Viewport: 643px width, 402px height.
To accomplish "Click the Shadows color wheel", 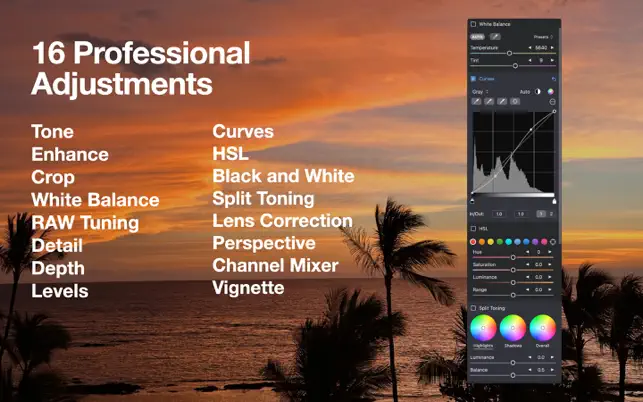I will point(513,328).
